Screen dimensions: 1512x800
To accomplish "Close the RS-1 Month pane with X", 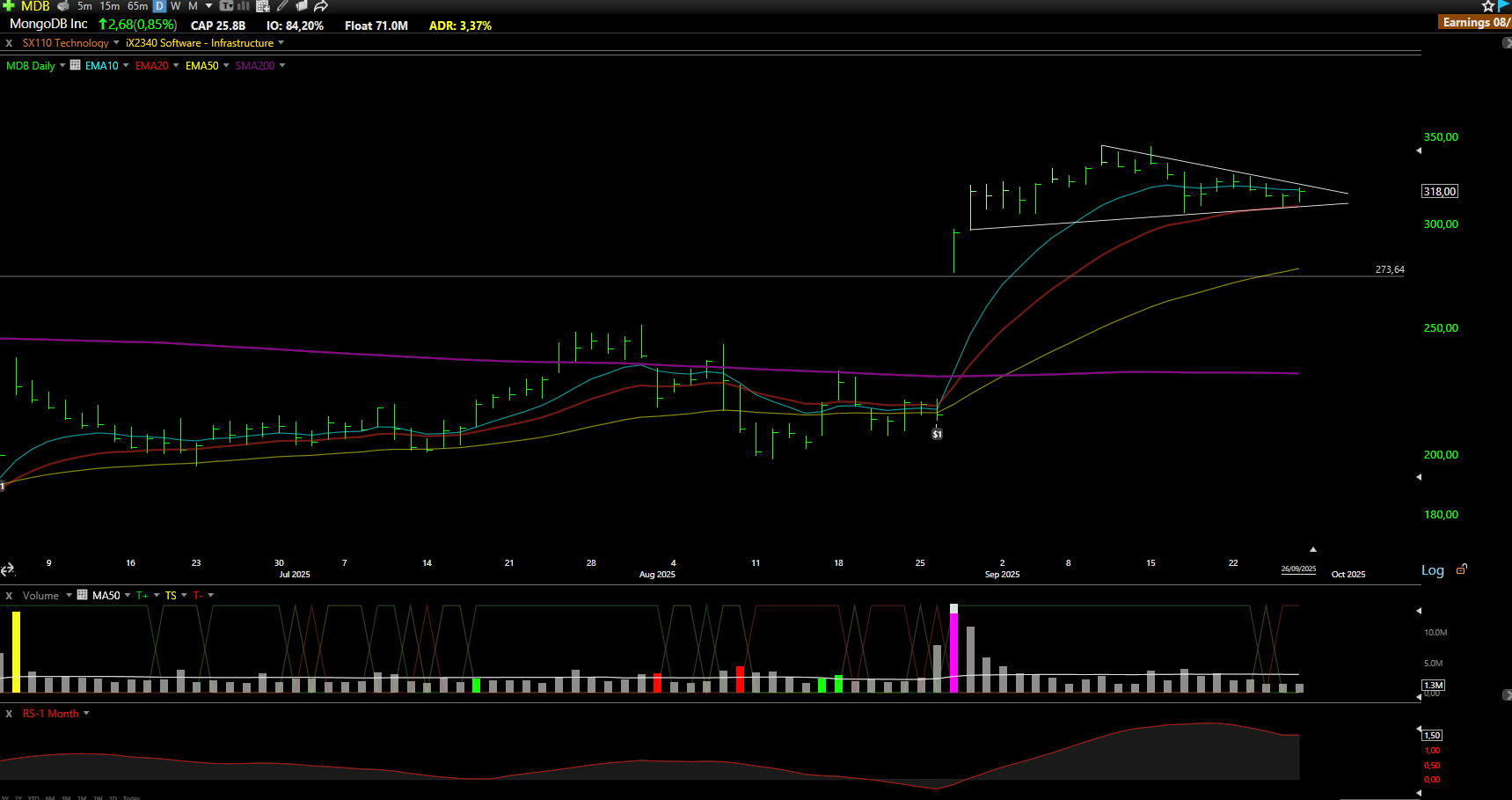I will click(9, 714).
